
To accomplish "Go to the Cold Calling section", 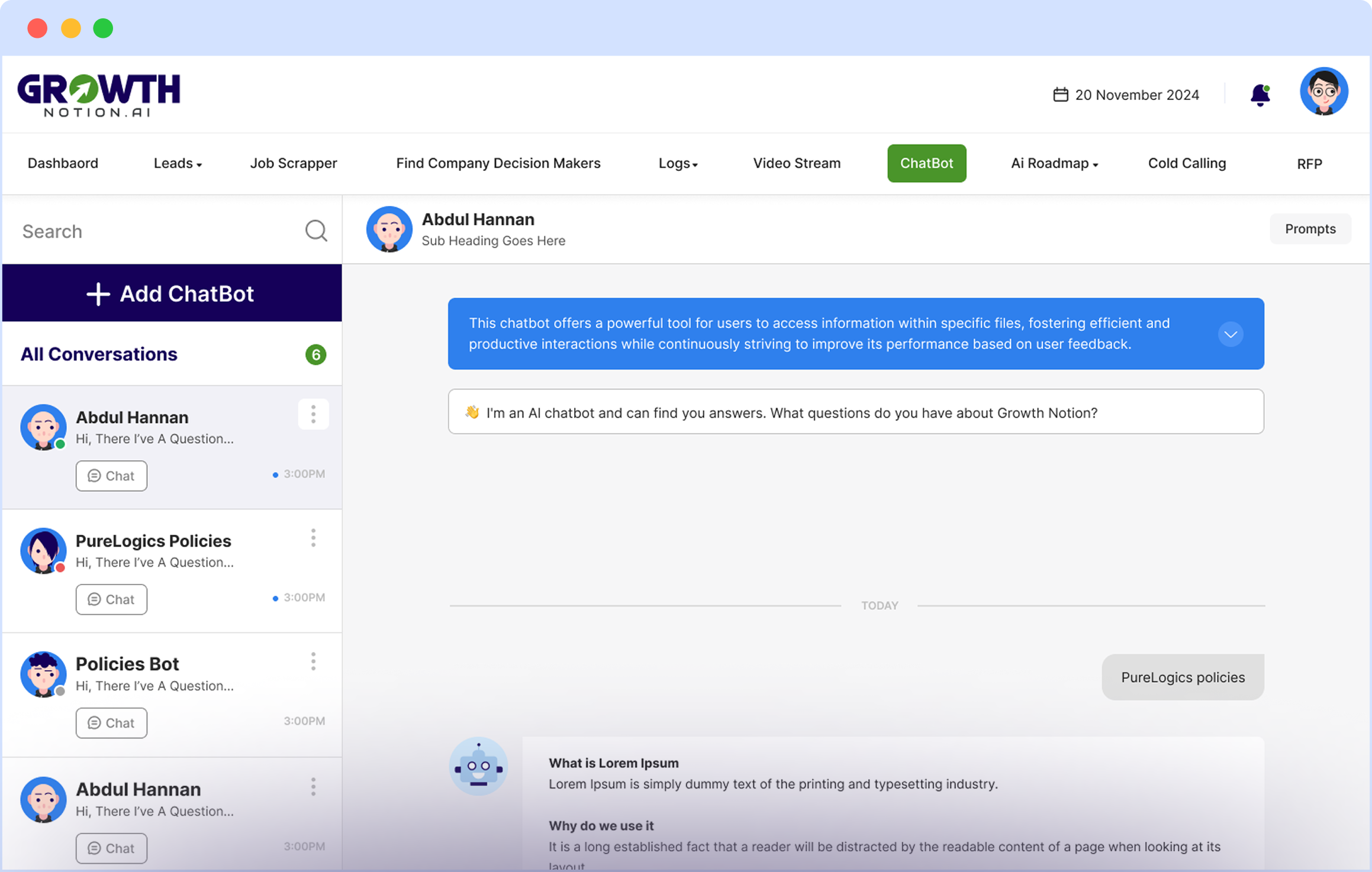I will (x=1186, y=163).
